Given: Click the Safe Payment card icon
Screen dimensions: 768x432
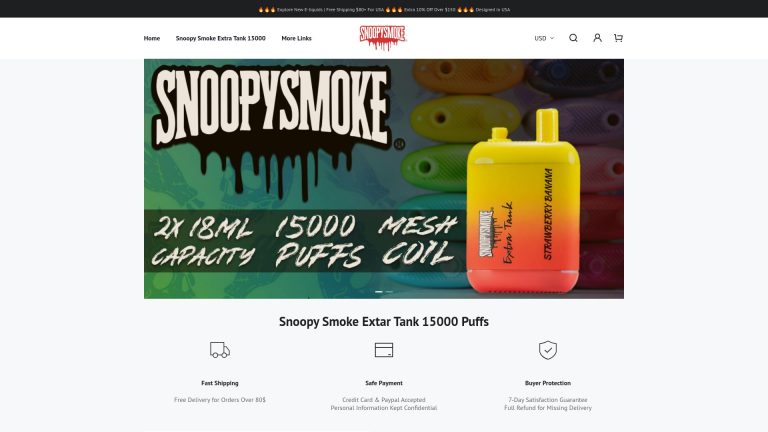Looking at the screenshot, I should (x=384, y=350).
